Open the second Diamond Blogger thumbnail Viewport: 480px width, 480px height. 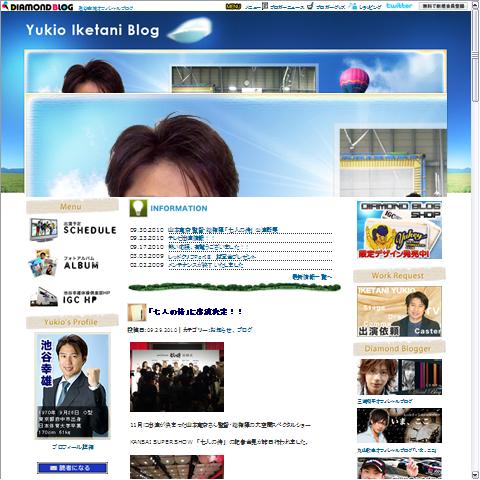click(399, 426)
